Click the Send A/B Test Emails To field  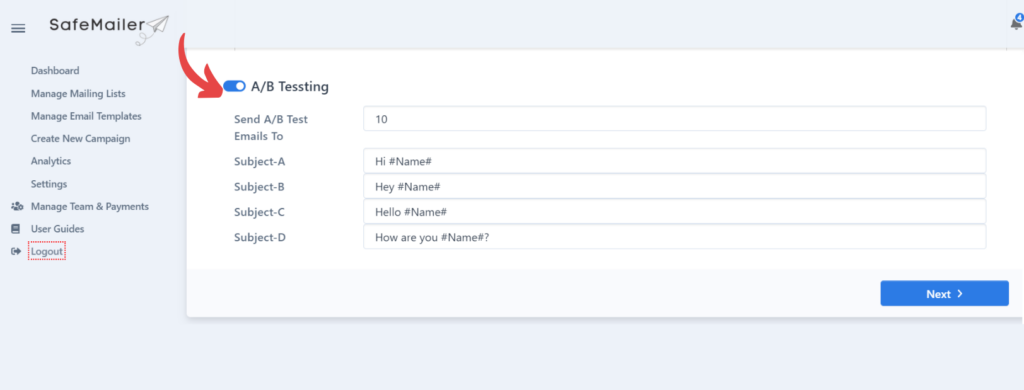click(675, 119)
